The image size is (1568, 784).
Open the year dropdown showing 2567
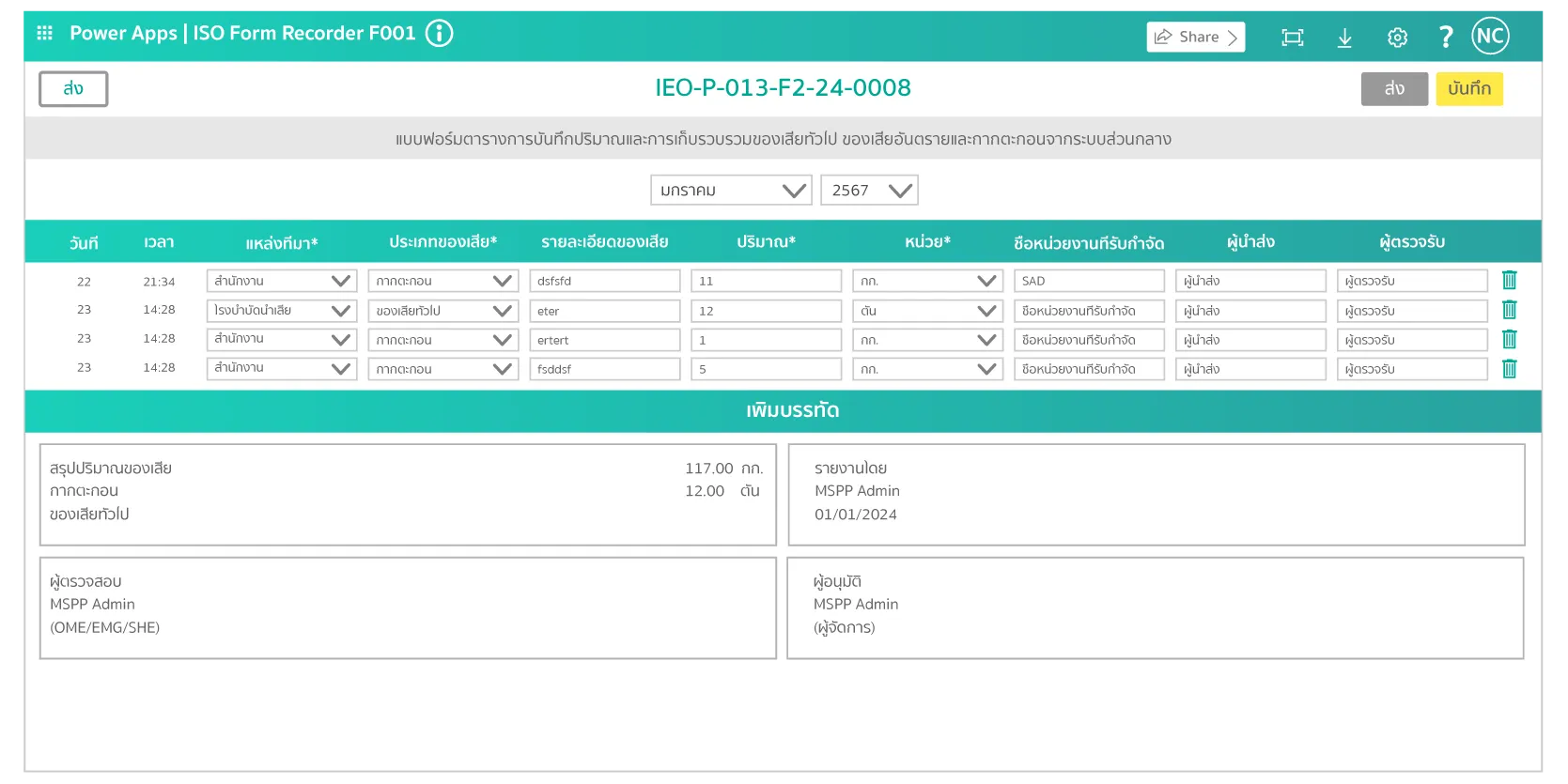click(x=869, y=191)
